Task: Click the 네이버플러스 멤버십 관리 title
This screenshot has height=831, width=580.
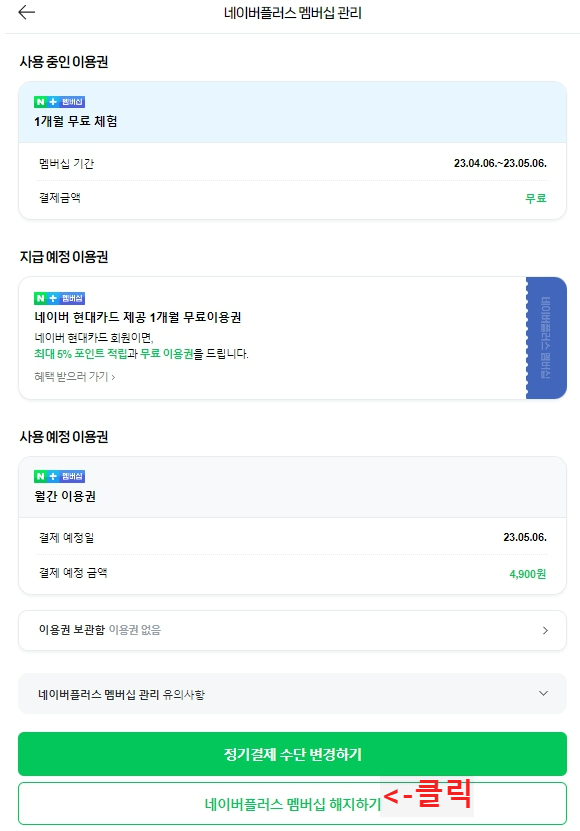Action: click(x=290, y=13)
